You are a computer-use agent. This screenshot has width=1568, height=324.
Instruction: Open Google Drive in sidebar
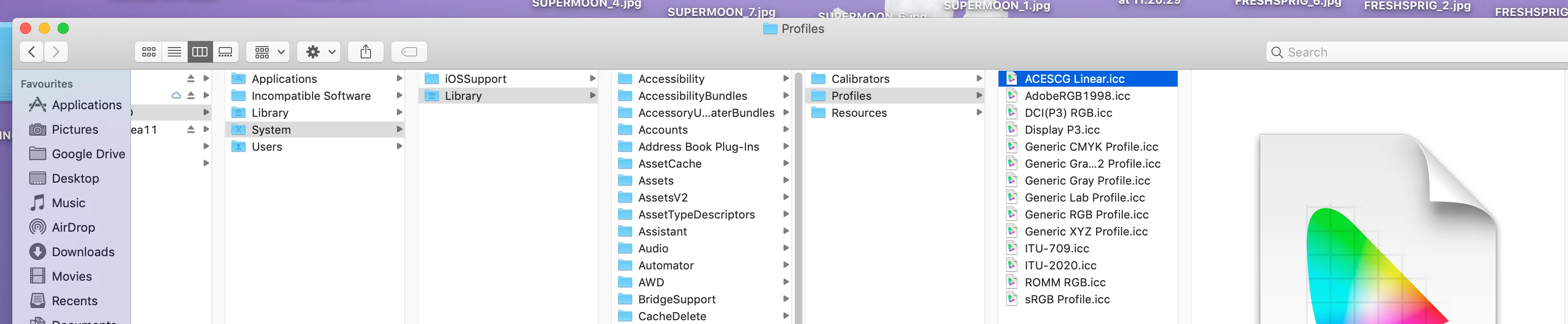[77, 154]
